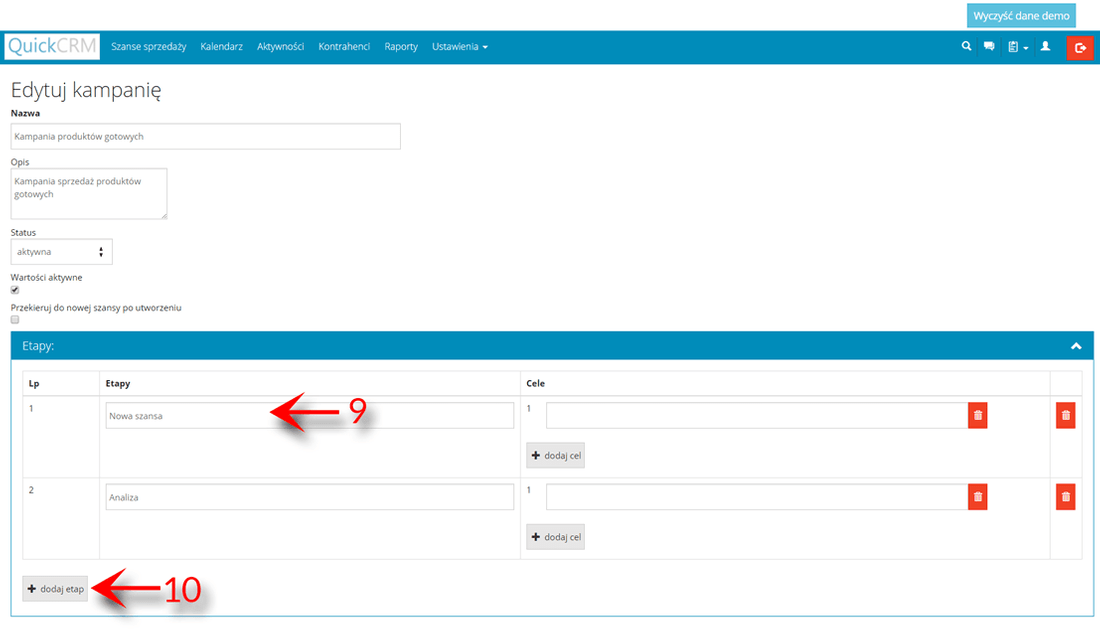Collapse the Etapy panel chevron
The image size is (1100, 629).
(x=1076, y=346)
